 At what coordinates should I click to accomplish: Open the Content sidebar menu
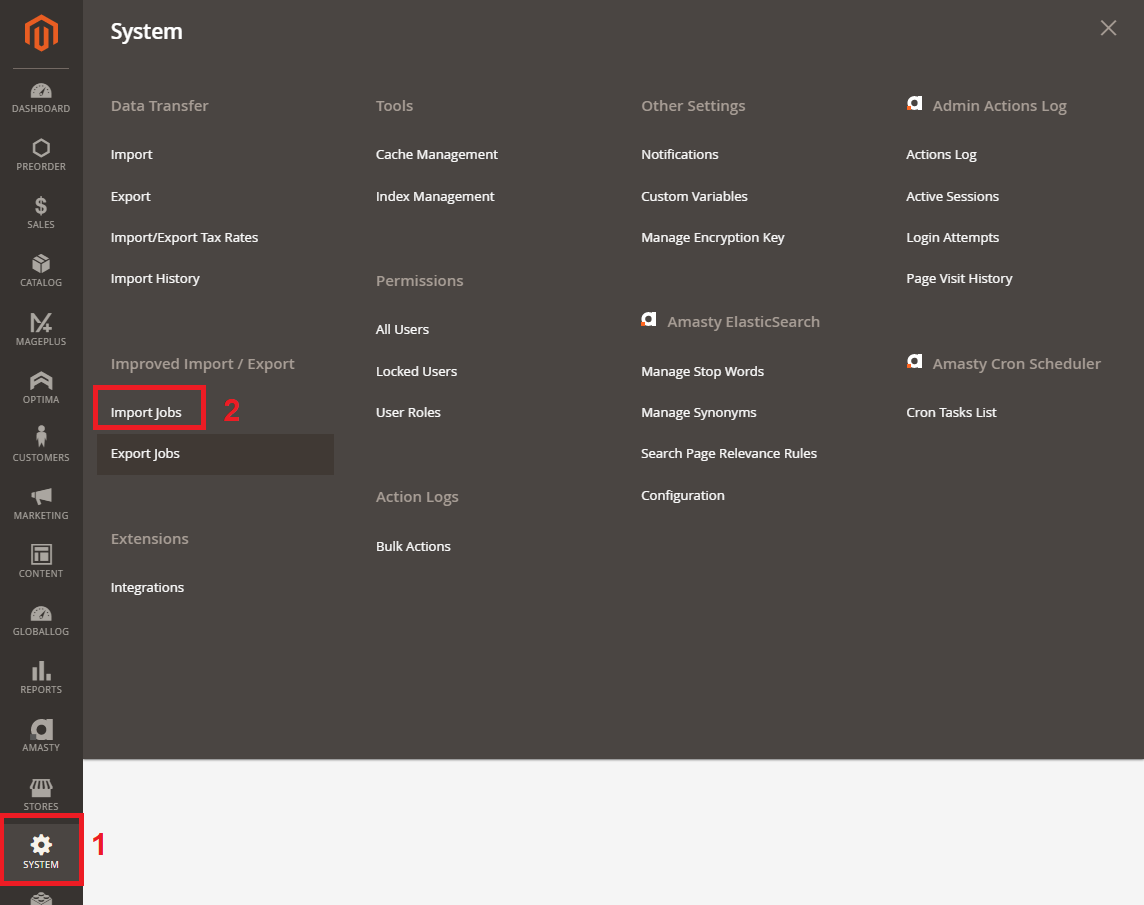[x=41, y=561]
